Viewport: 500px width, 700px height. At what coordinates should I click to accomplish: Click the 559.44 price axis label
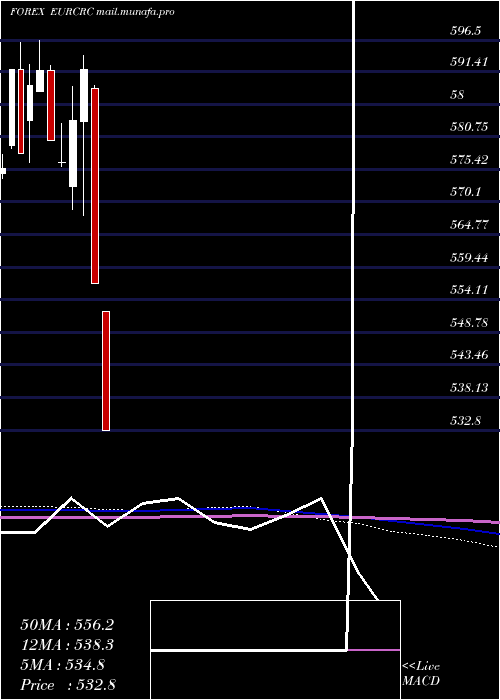pos(468,257)
